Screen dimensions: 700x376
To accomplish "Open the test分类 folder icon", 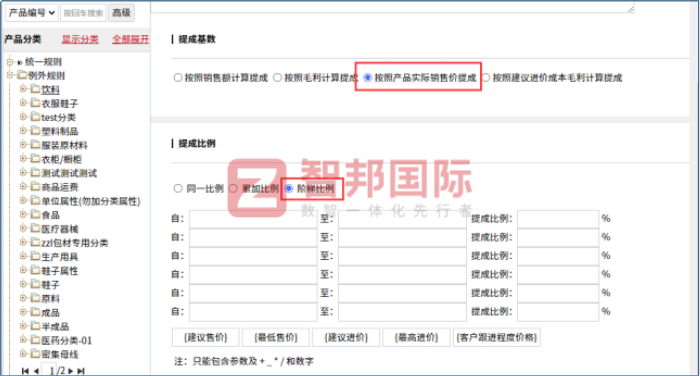I will (35, 117).
